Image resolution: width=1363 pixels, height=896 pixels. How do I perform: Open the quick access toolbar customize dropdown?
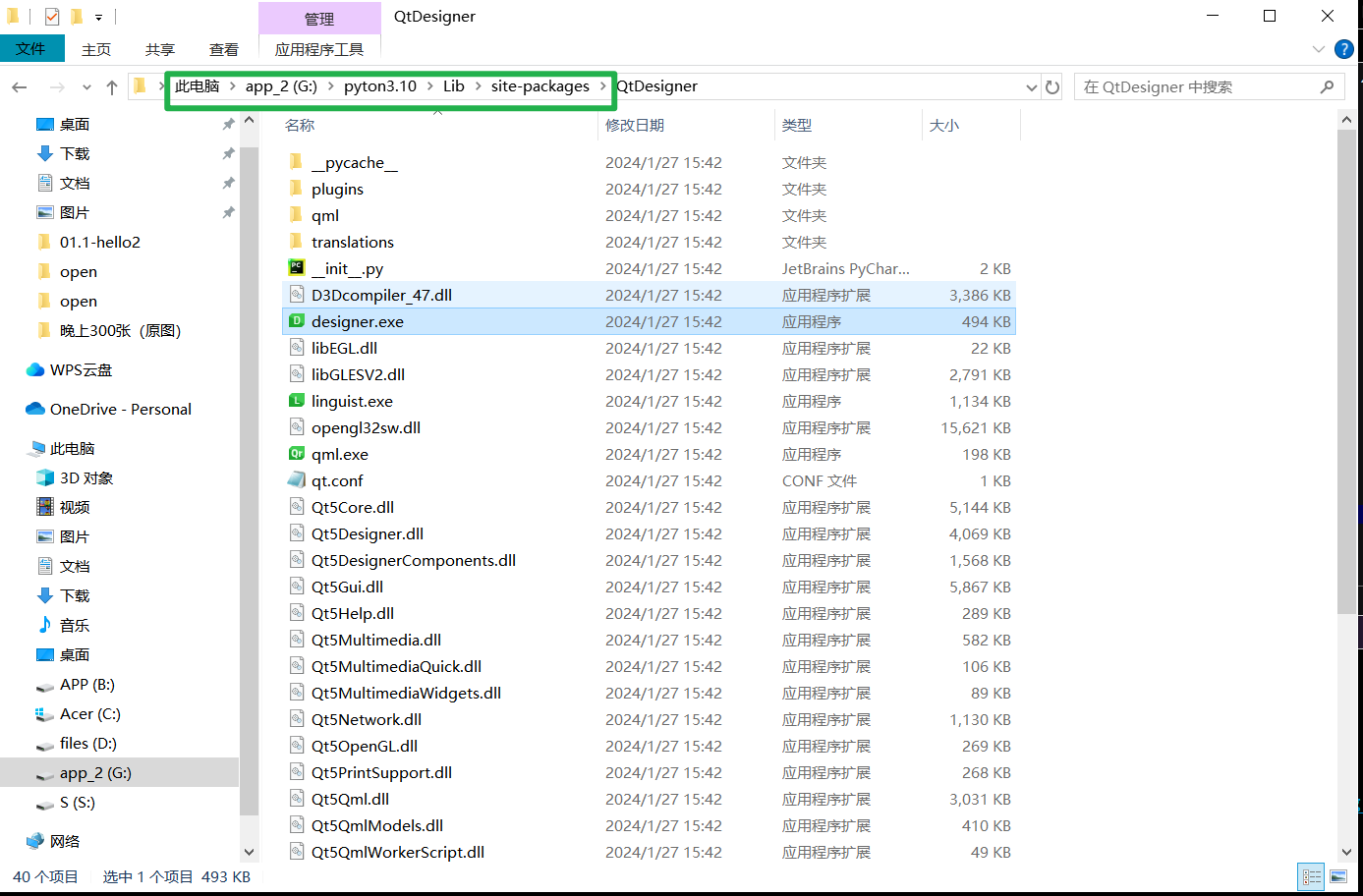(98, 17)
